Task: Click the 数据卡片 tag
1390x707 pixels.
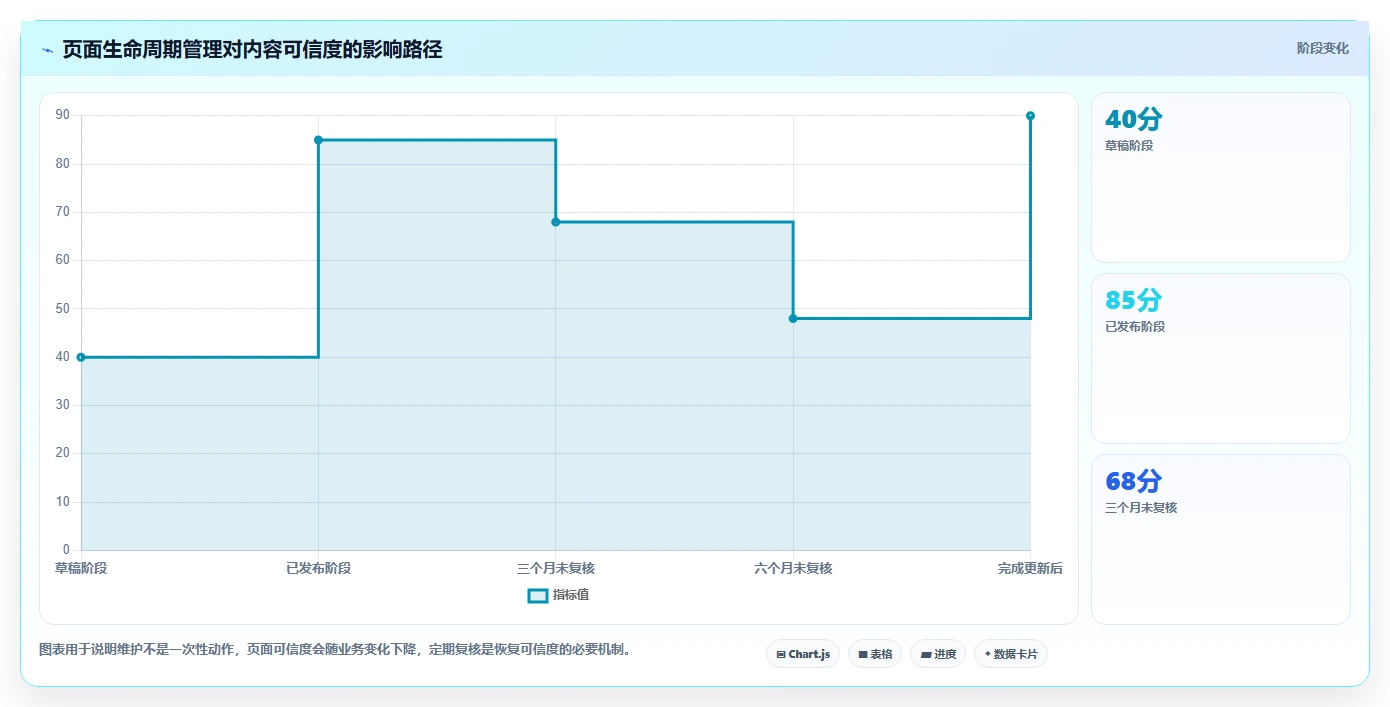Action: [1011, 654]
